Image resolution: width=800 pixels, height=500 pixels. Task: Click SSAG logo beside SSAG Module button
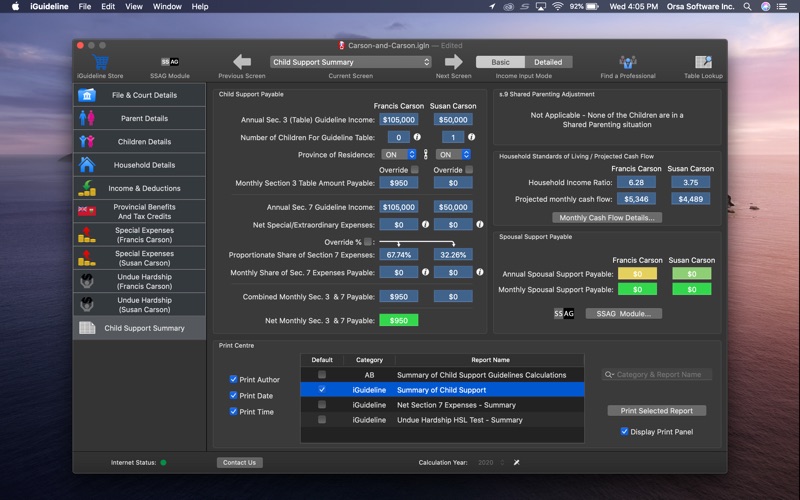564,313
